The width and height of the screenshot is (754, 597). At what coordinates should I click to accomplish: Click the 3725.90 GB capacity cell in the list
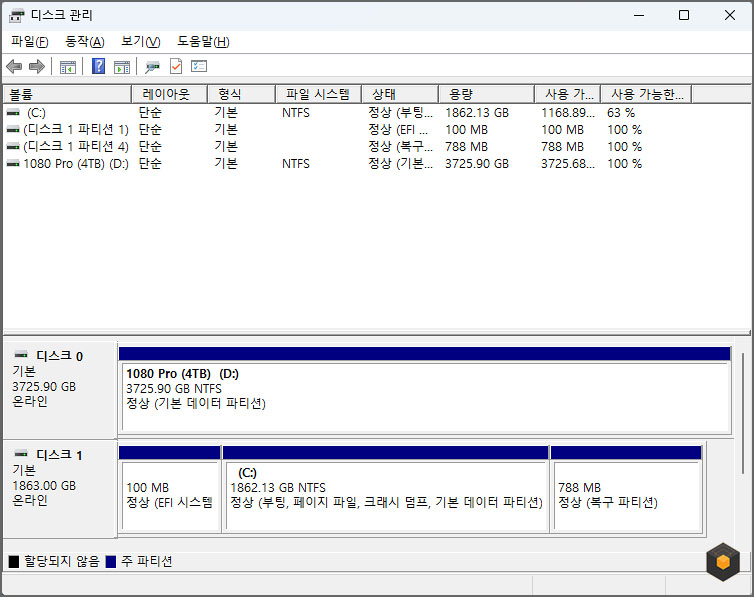point(477,164)
